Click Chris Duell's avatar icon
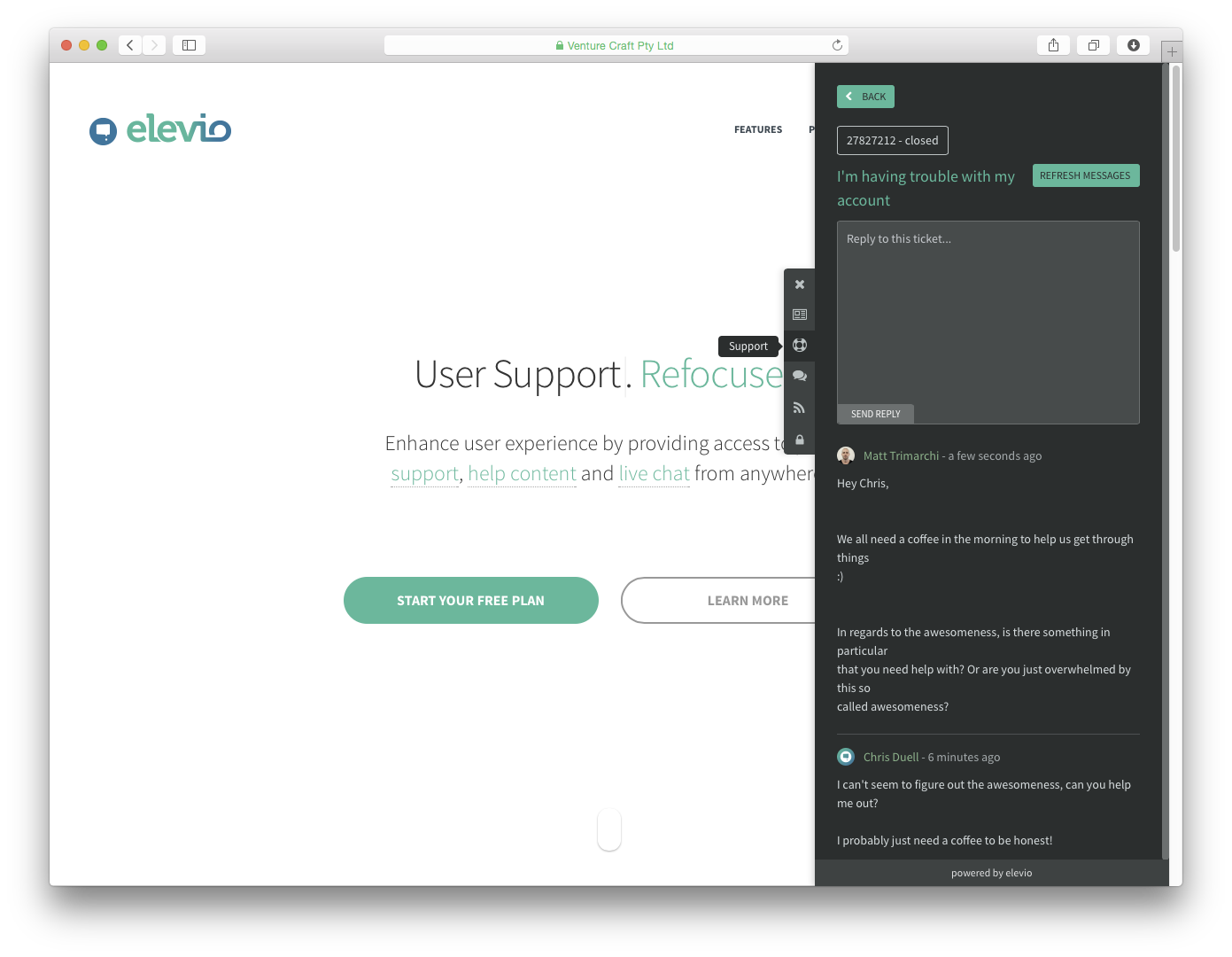The width and height of the screenshot is (1232, 957). click(846, 757)
